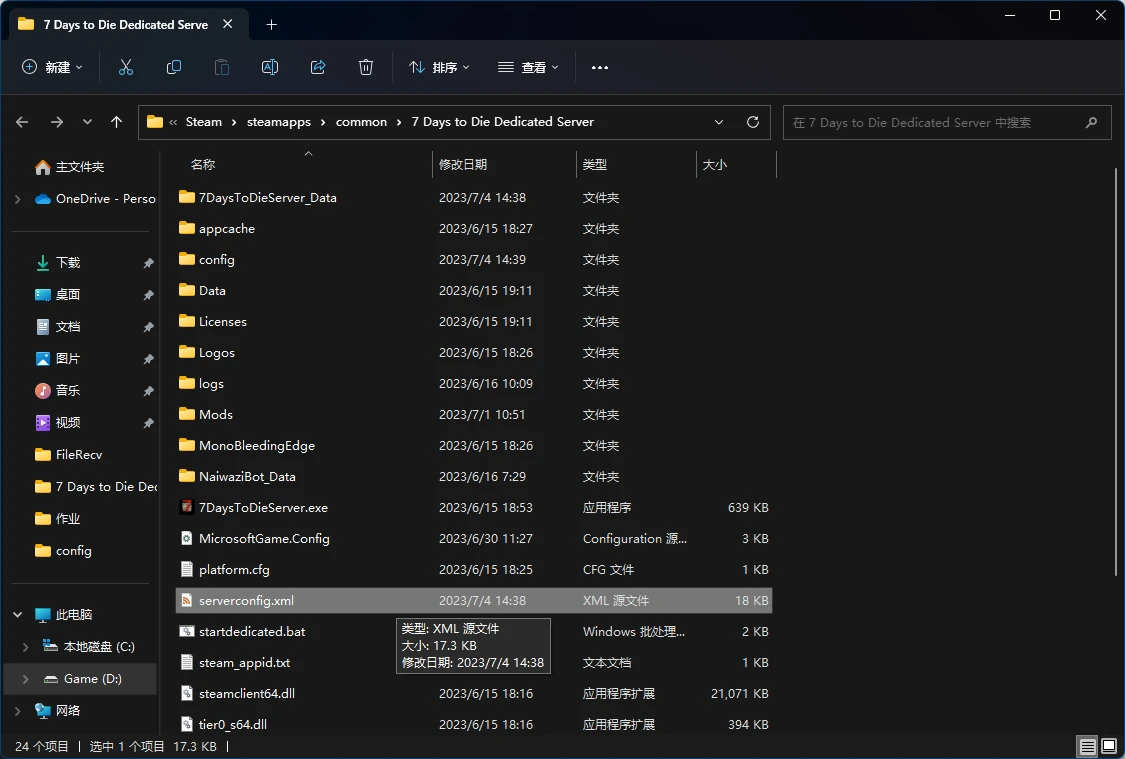The width and height of the screenshot is (1125, 759).
Task: Click the common breadcrumb segment
Action: pos(361,122)
